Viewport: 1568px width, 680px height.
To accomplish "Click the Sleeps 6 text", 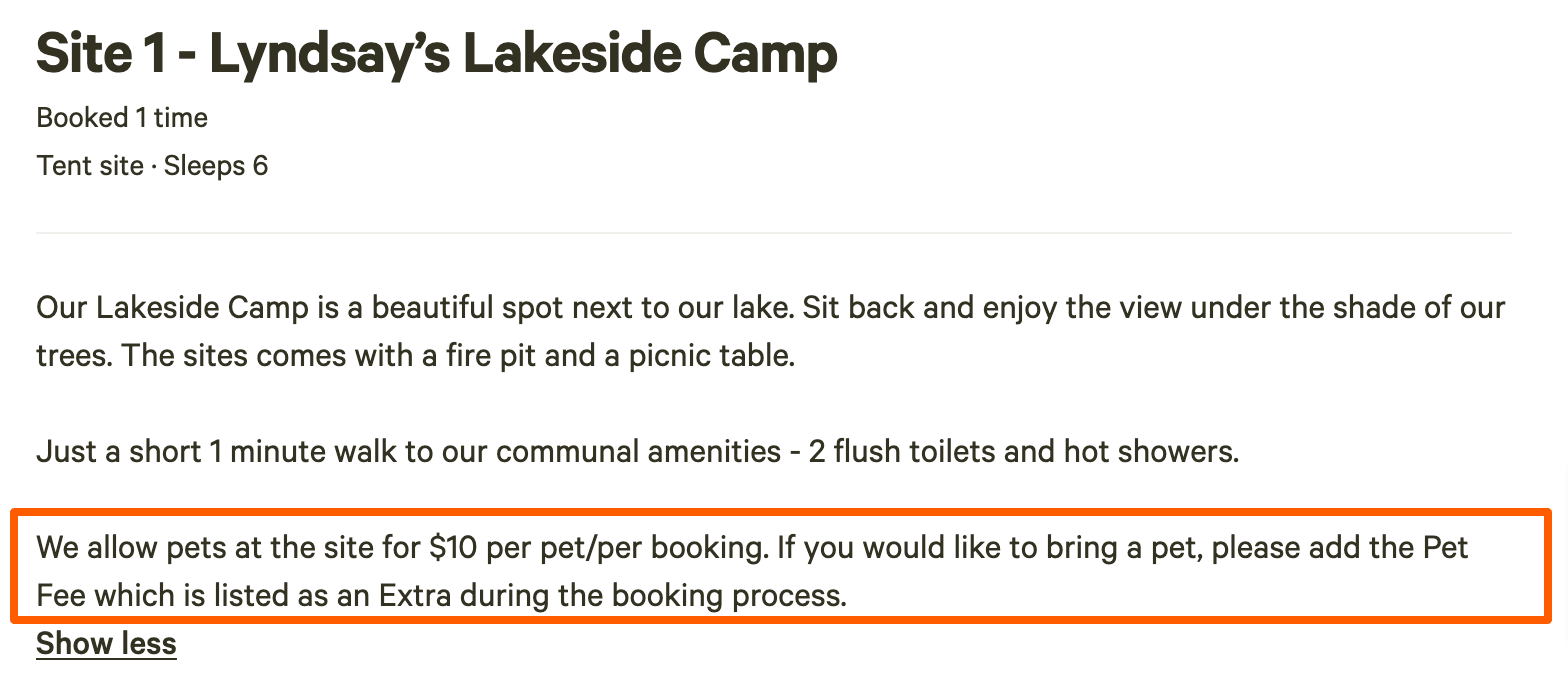I will pos(216,165).
